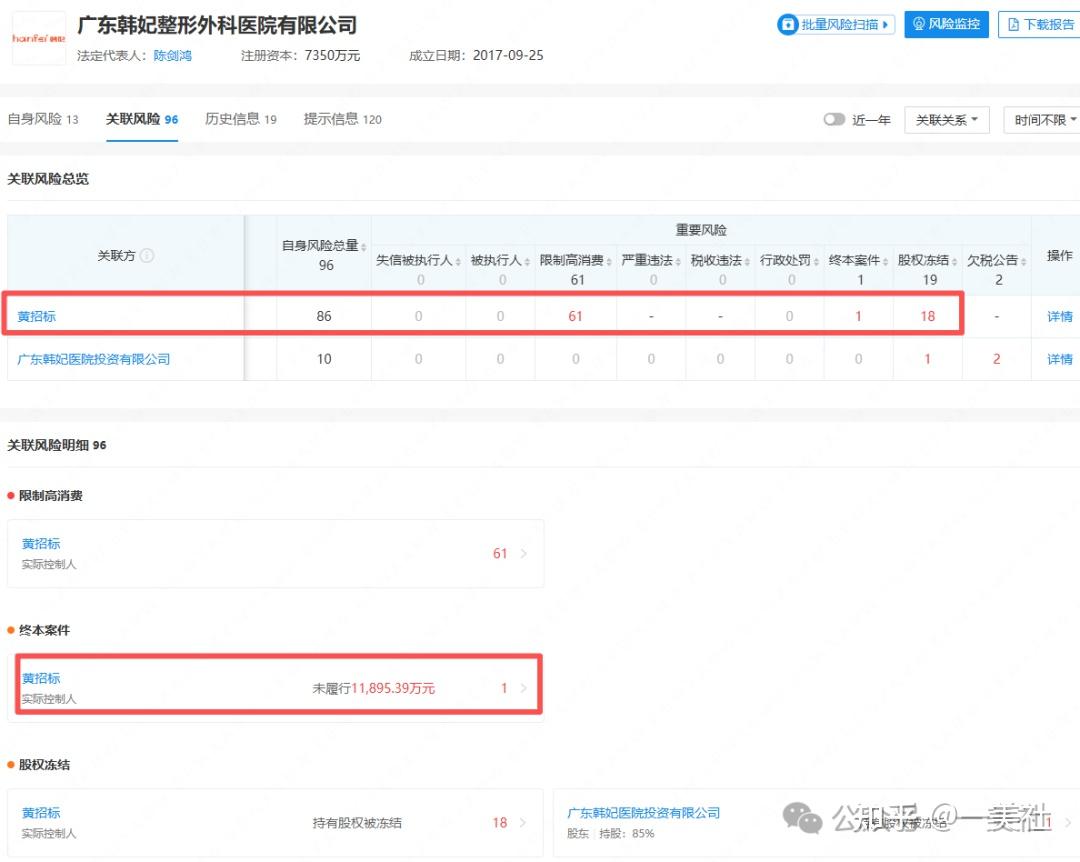Click the 风险监控 button
1080x862 pixels.
coord(946,24)
